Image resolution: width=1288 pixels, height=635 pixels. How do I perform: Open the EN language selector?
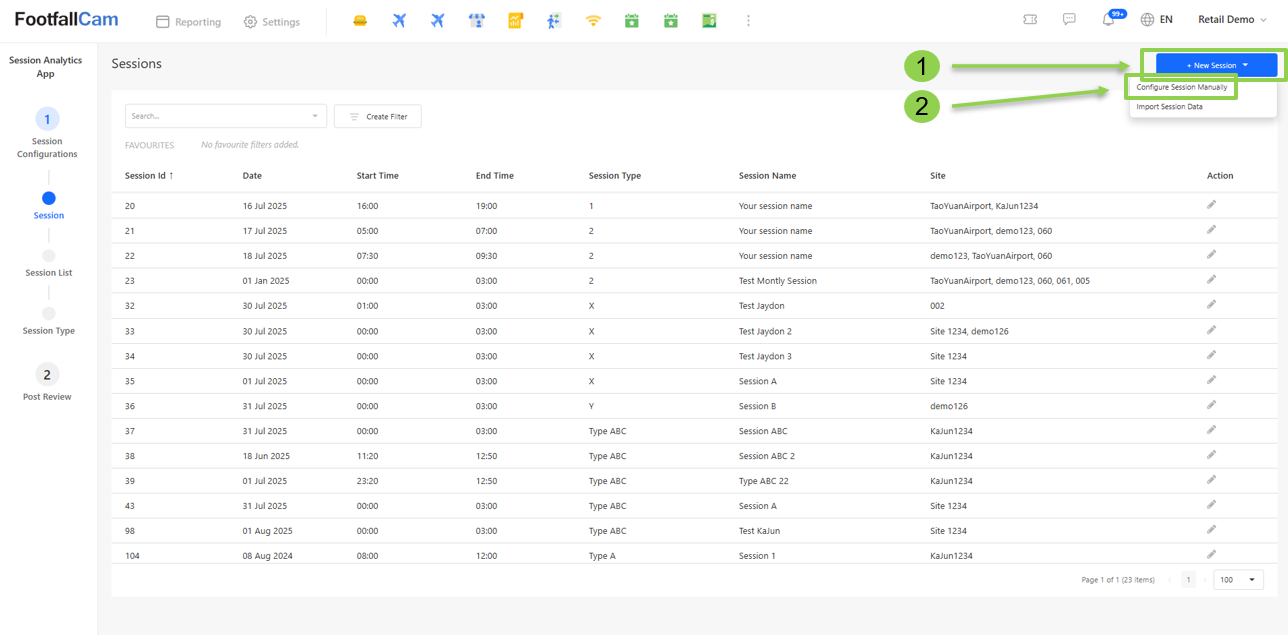pos(1157,20)
